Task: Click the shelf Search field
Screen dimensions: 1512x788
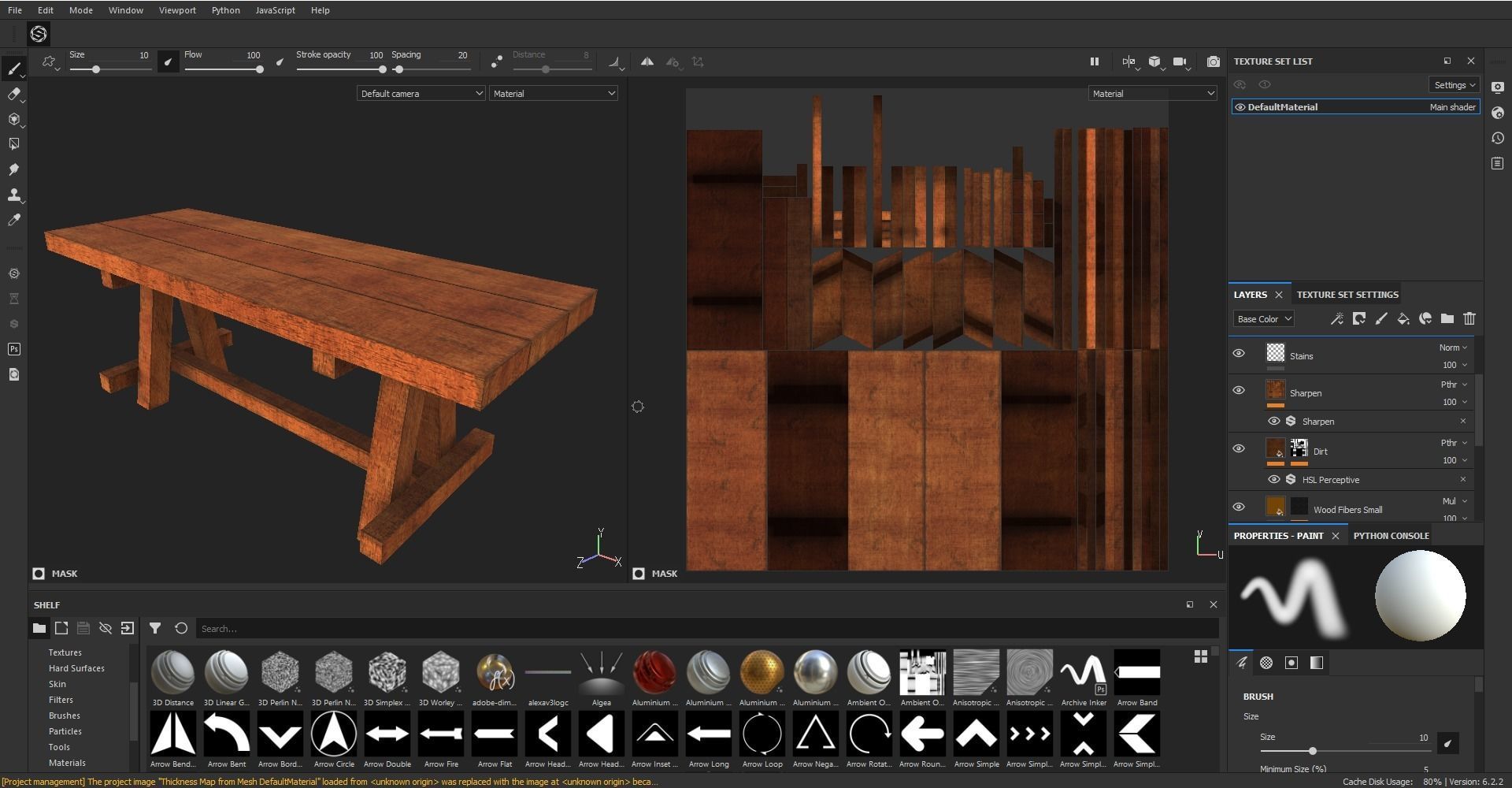Action: (x=707, y=629)
